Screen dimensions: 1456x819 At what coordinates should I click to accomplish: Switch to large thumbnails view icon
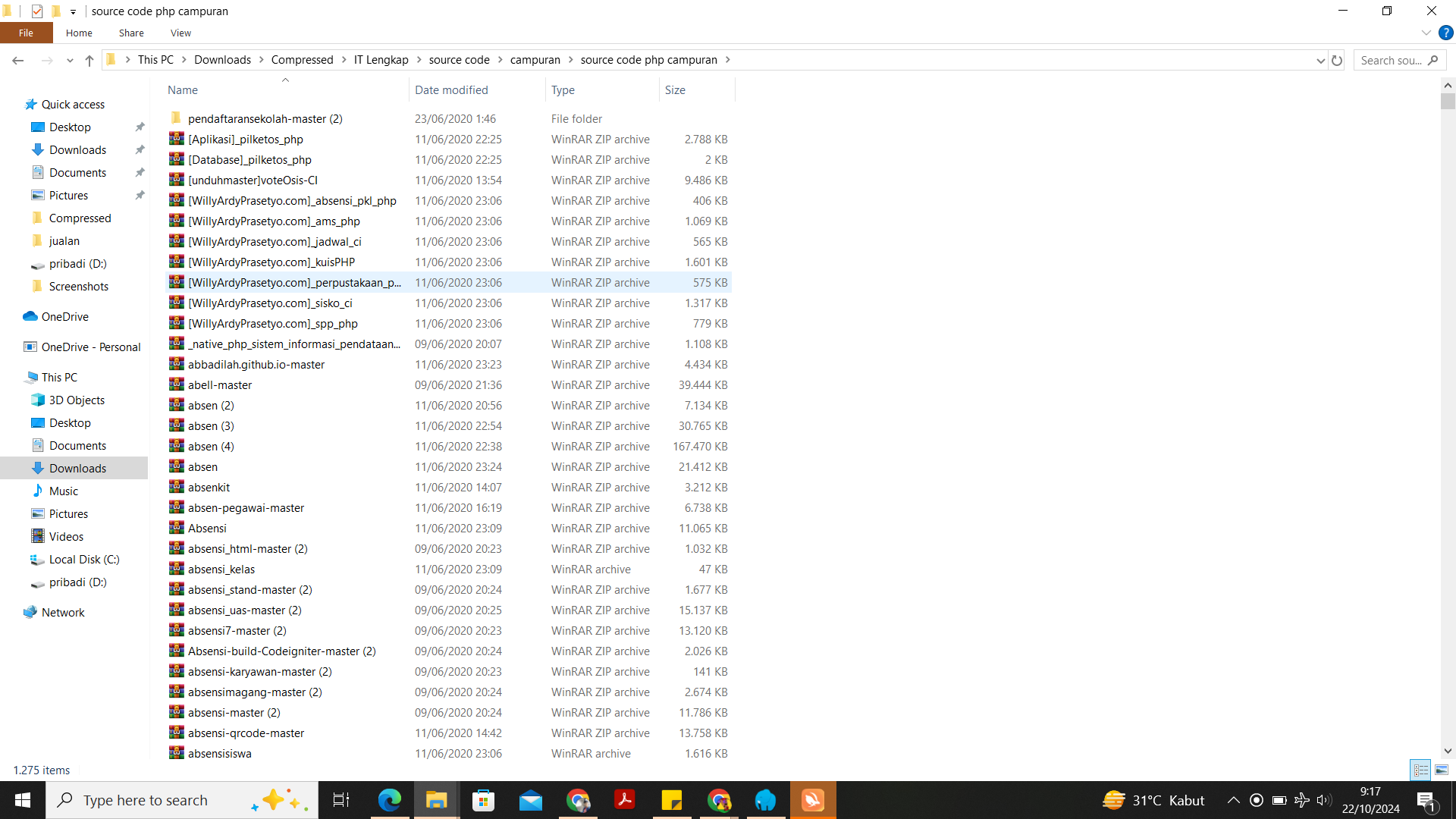(1442, 770)
